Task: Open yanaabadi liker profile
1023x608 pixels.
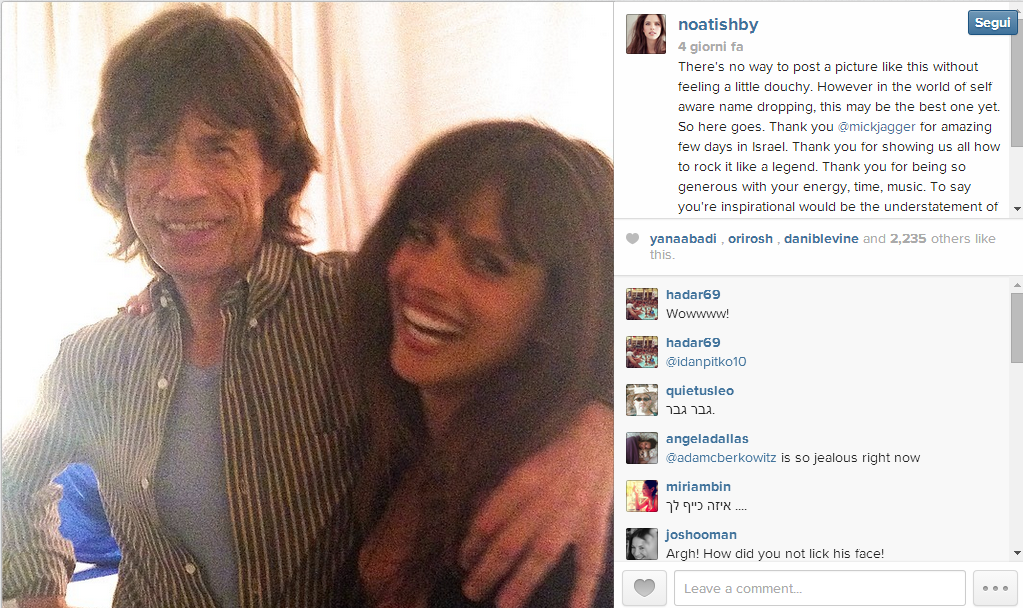Action: pos(683,239)
